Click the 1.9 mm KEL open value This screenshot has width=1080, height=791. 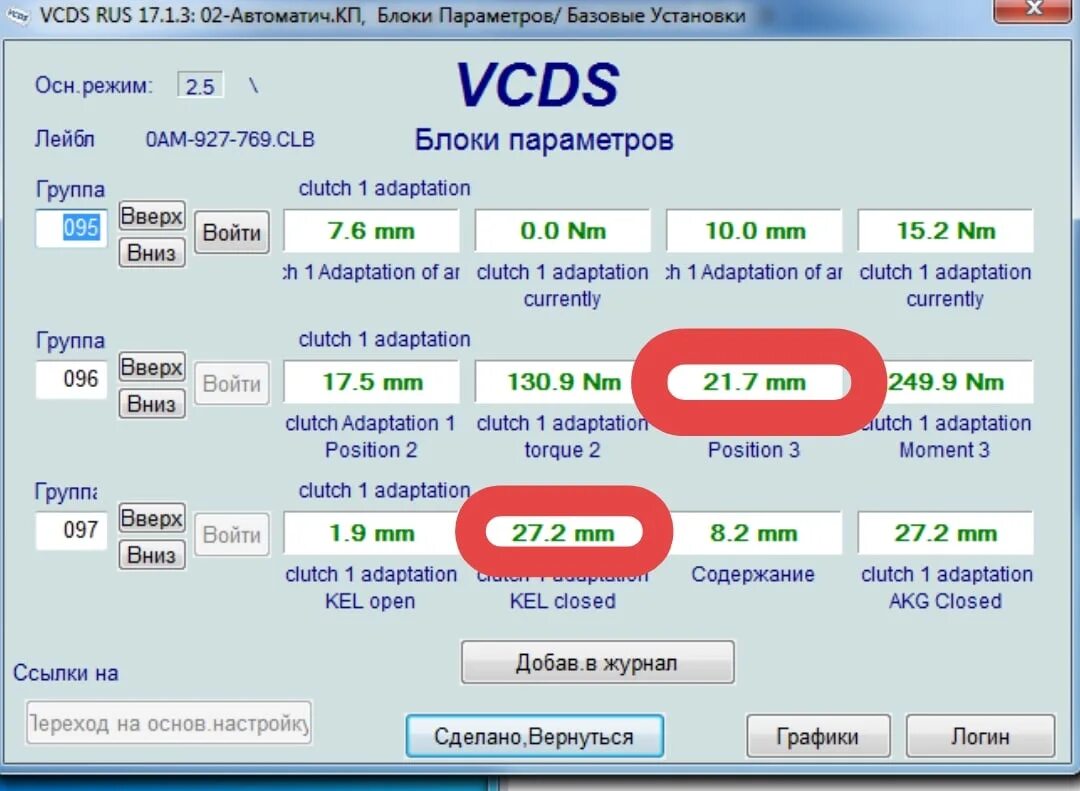[x=371, y=533]
